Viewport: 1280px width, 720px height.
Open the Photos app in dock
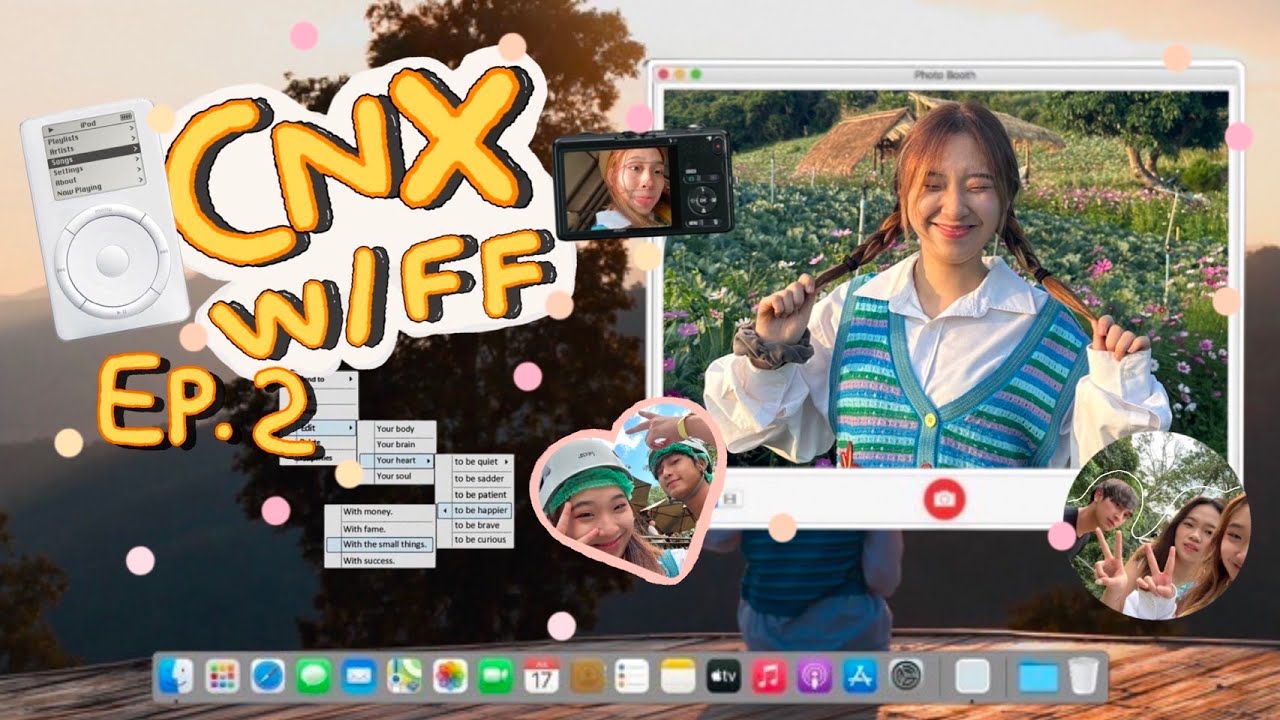click(450, 677)
